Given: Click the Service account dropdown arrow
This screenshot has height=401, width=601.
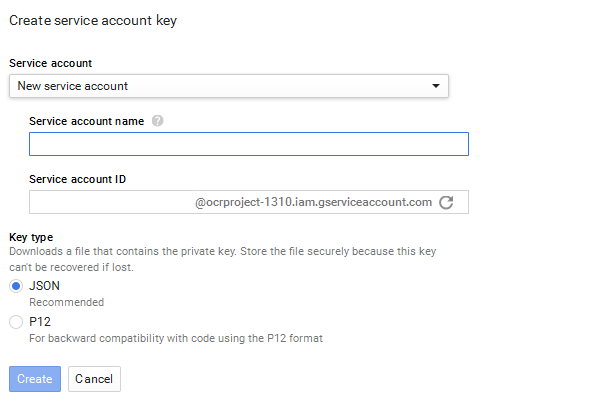Looking at the screenshot, I should click(436, 86).
